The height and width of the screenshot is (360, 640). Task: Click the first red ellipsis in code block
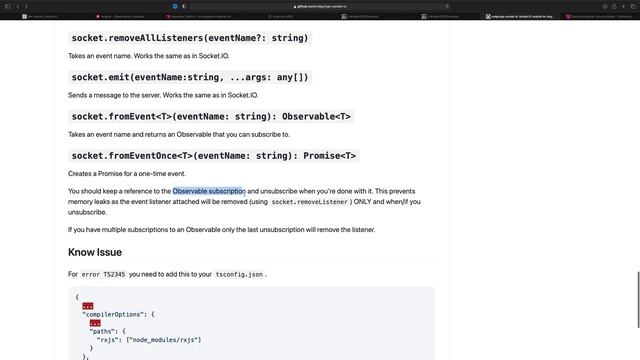point(88,306)
